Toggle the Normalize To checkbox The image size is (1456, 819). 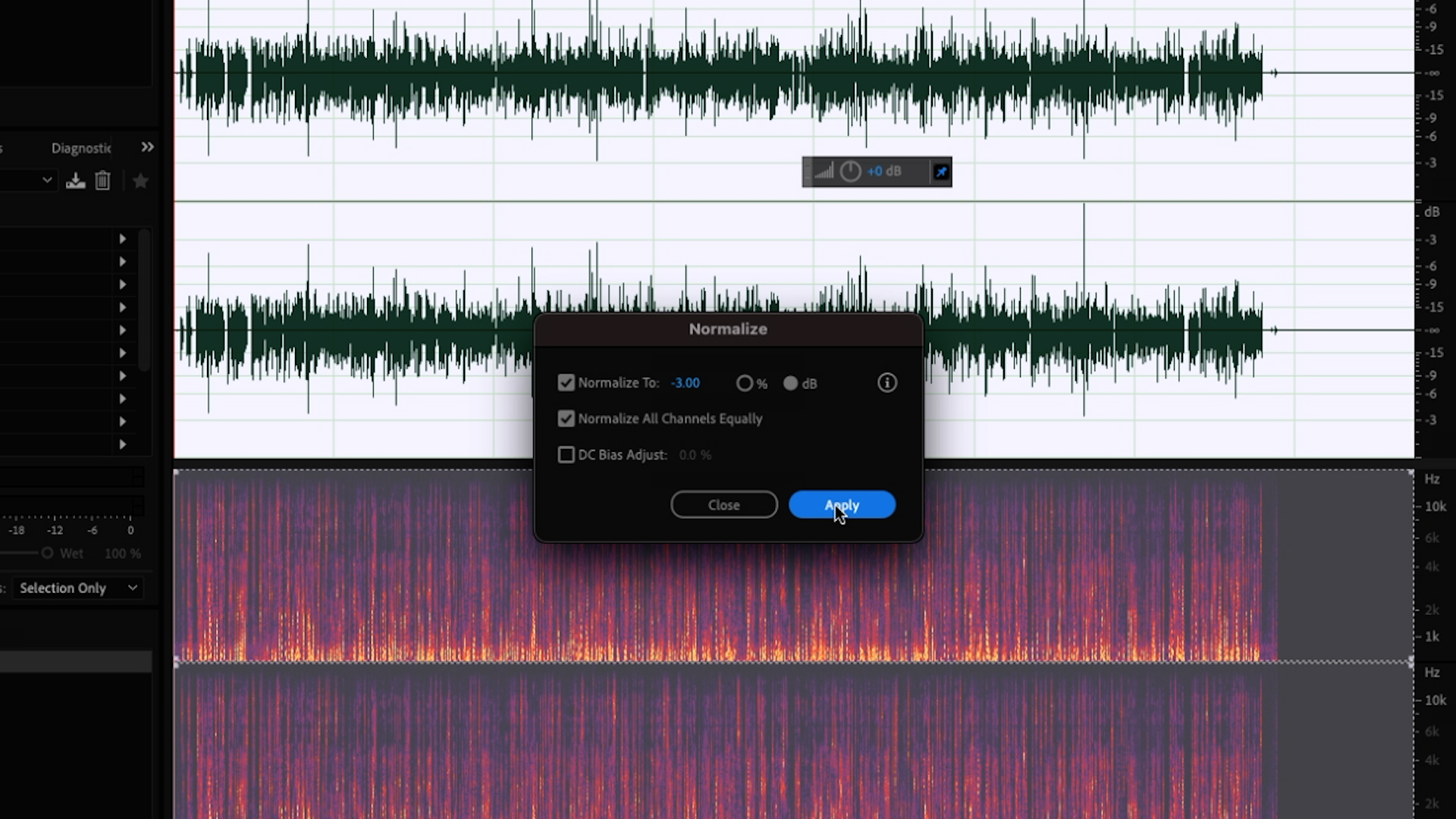[566, 383]
